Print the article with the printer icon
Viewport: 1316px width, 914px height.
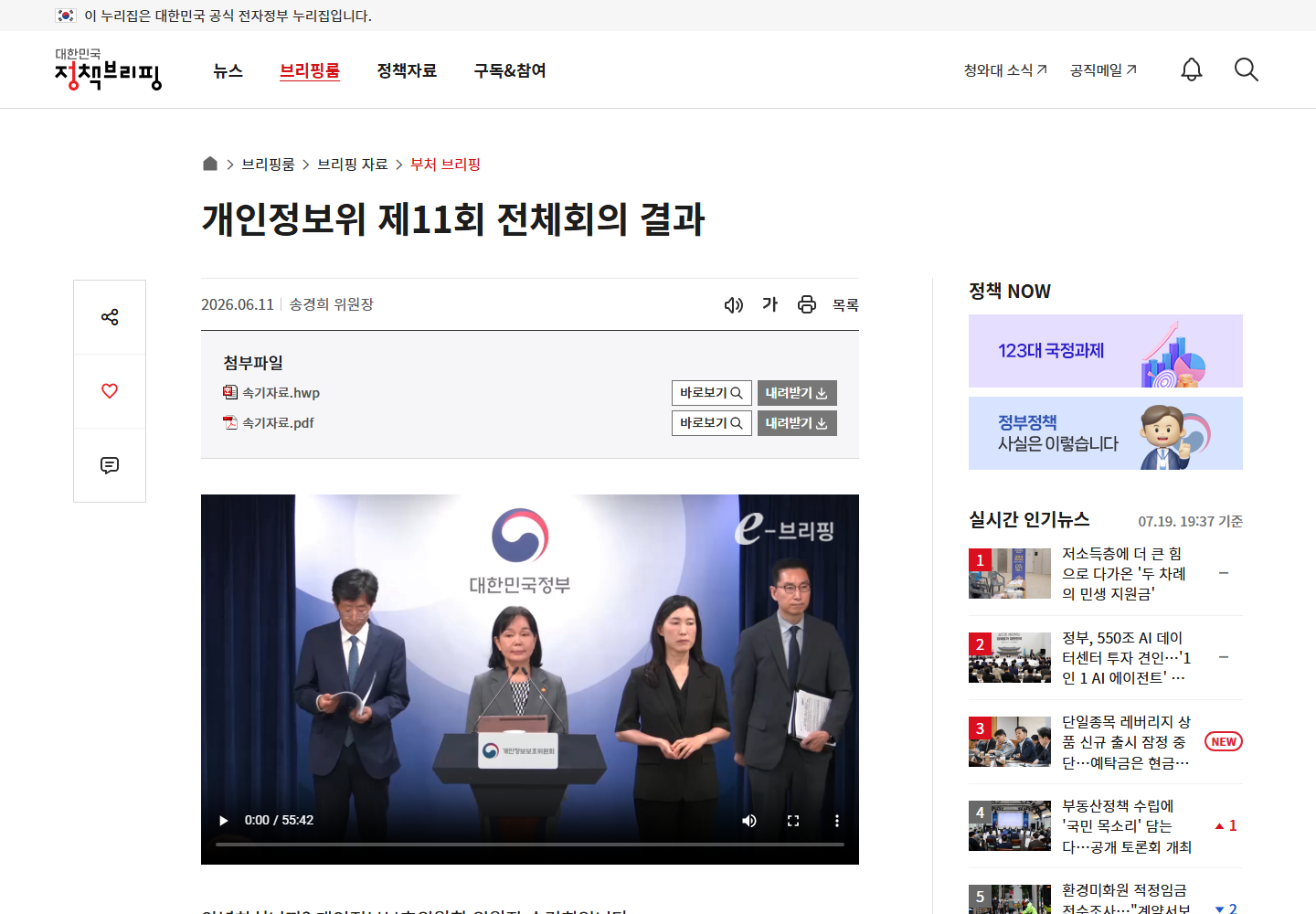click(x=807, y=304)
